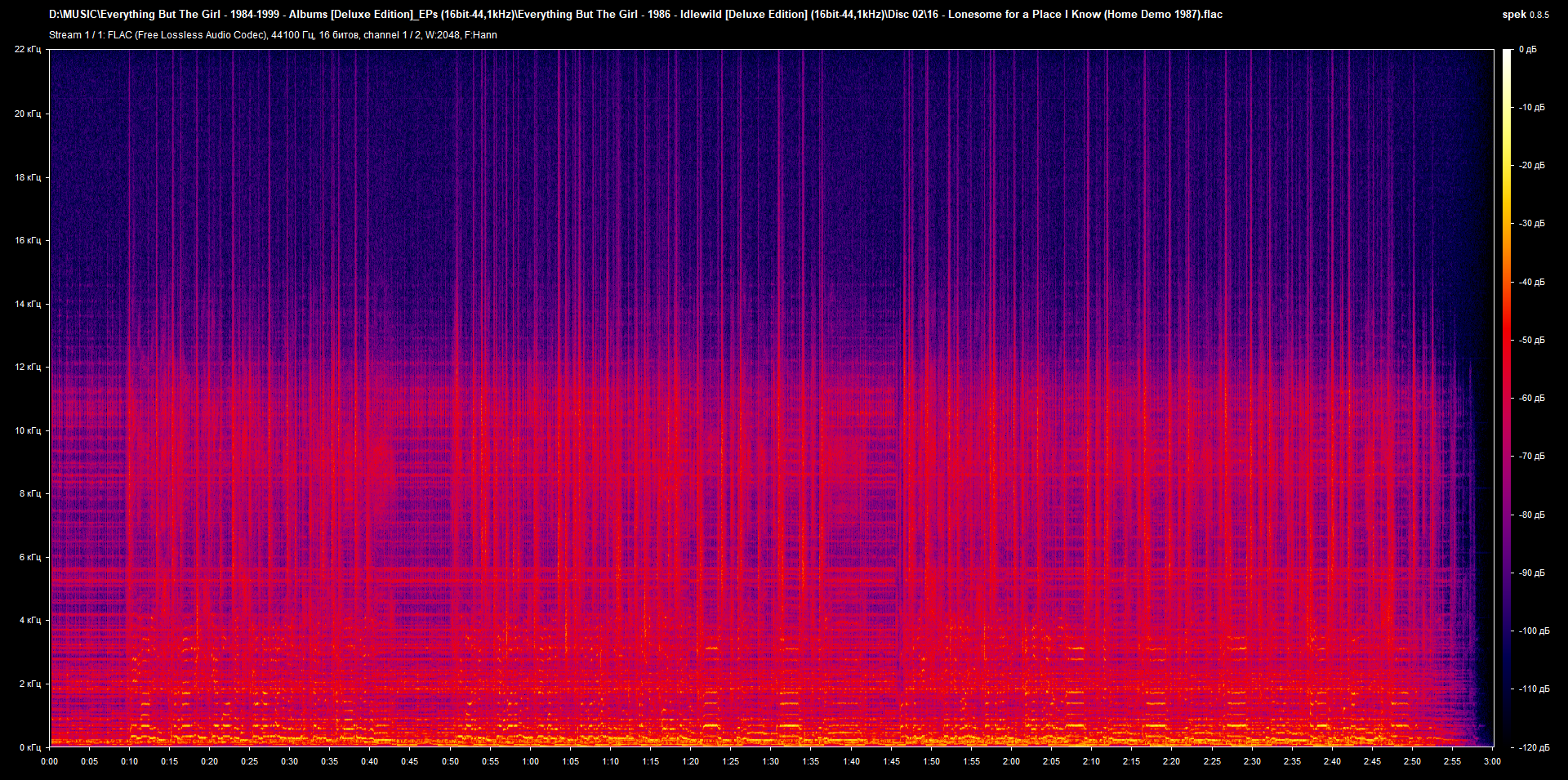The width and height of the screenshot is (1568, 780).
Task: Click the 2:00 time axis label
Action: [x=1012, y=761]
